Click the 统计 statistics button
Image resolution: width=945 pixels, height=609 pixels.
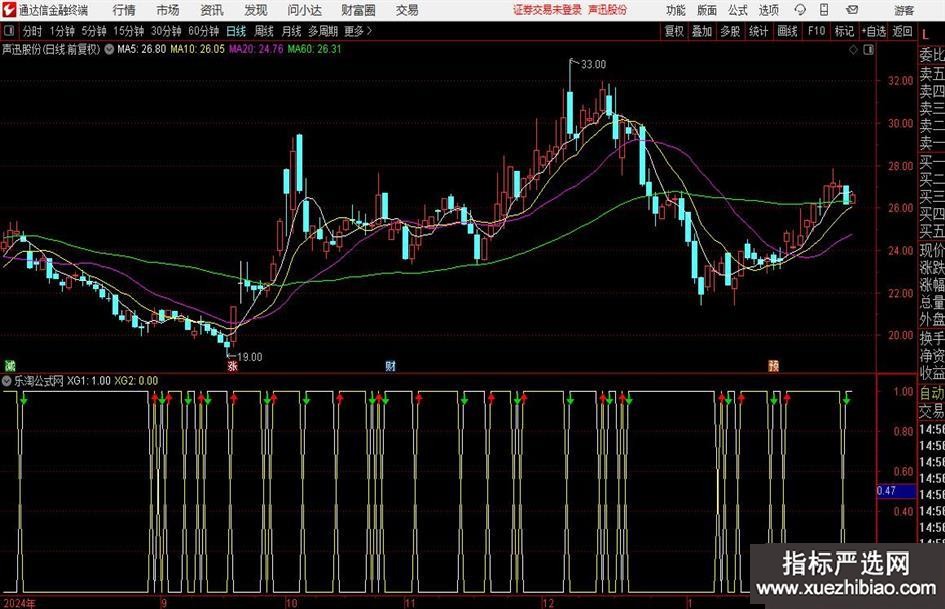pyautogui.click(x=758, y=31)
